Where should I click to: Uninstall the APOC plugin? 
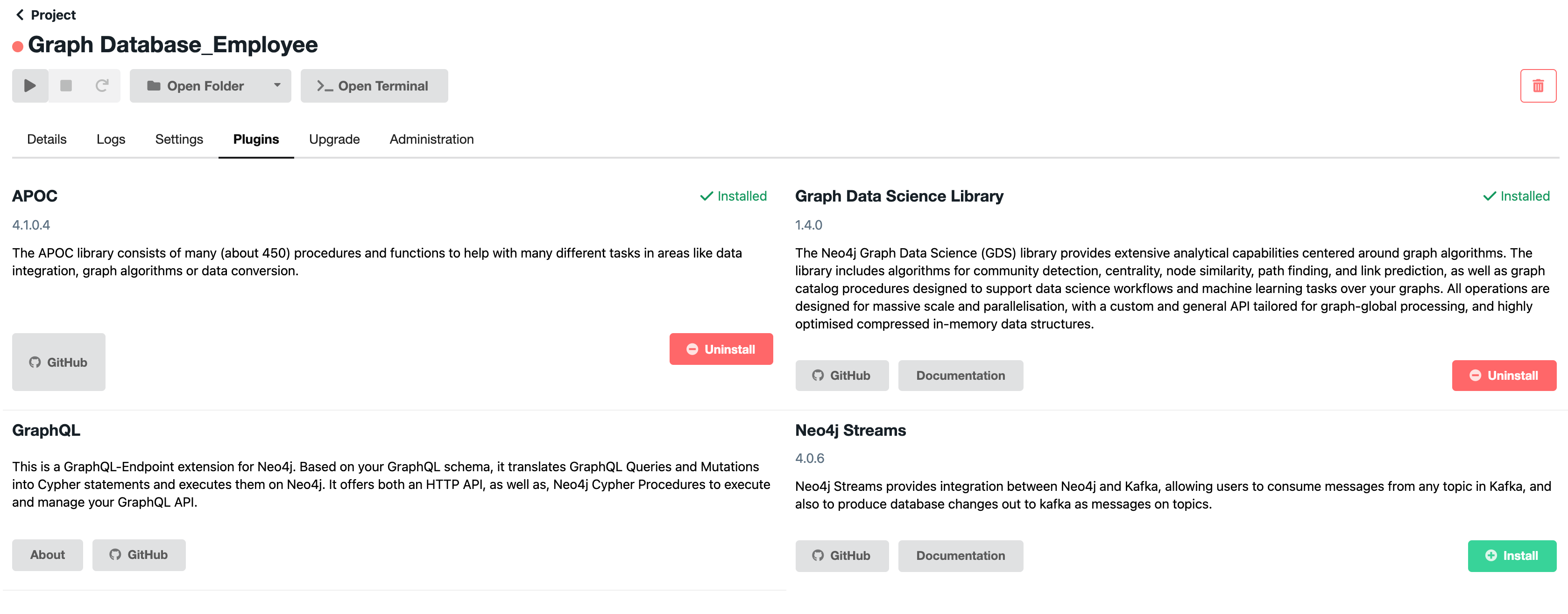coord(720,349)
